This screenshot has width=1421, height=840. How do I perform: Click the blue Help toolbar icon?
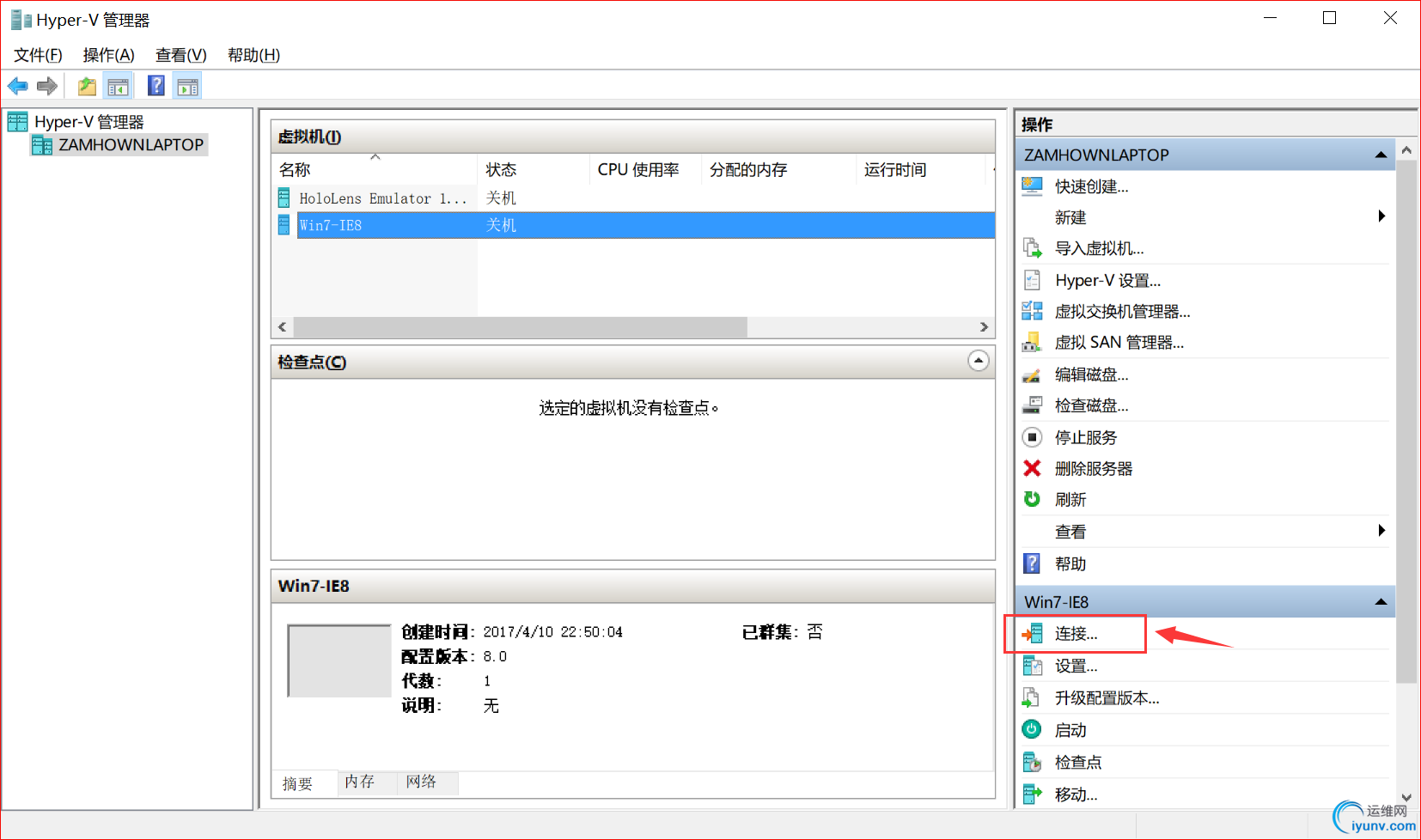coord(156,86)
